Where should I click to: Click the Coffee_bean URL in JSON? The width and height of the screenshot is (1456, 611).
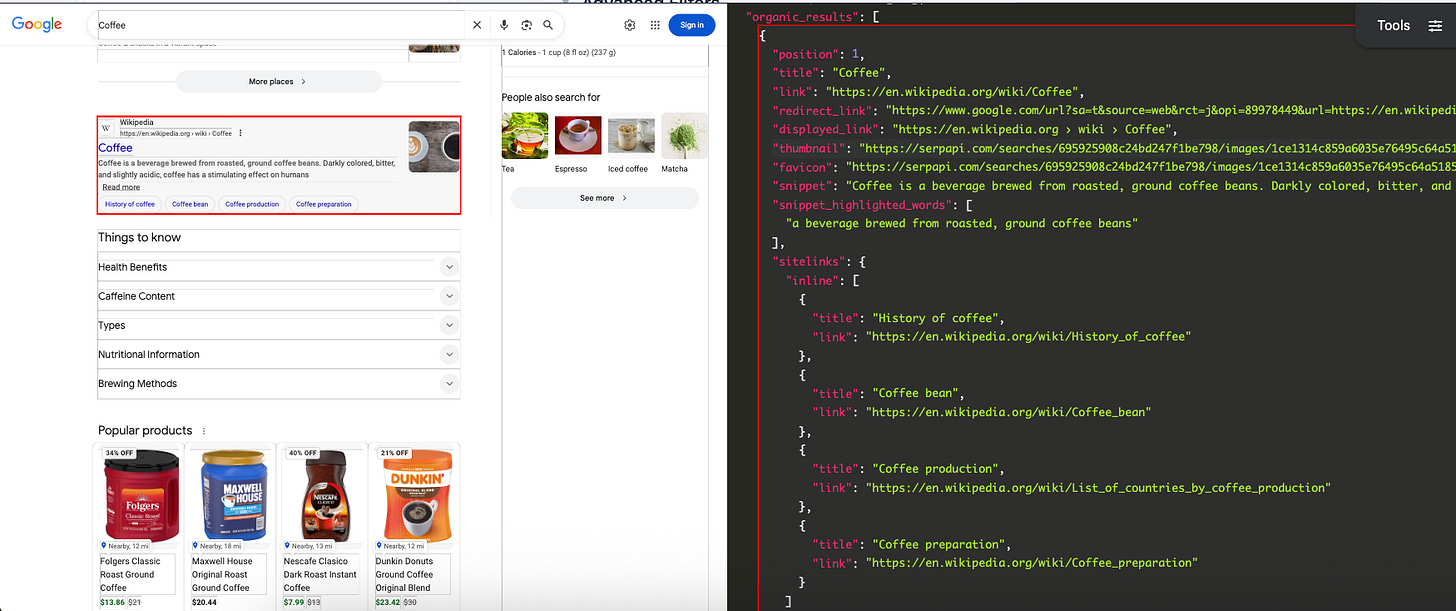1009,412
